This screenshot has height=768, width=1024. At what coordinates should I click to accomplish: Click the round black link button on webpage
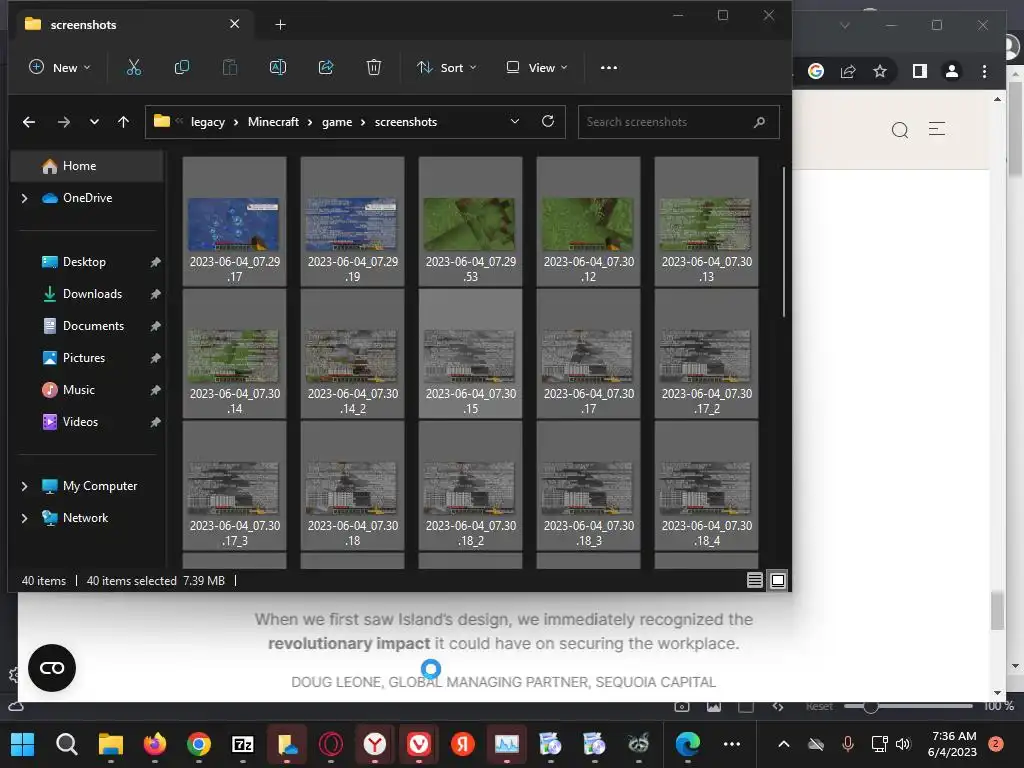click(x=52, y=668)
